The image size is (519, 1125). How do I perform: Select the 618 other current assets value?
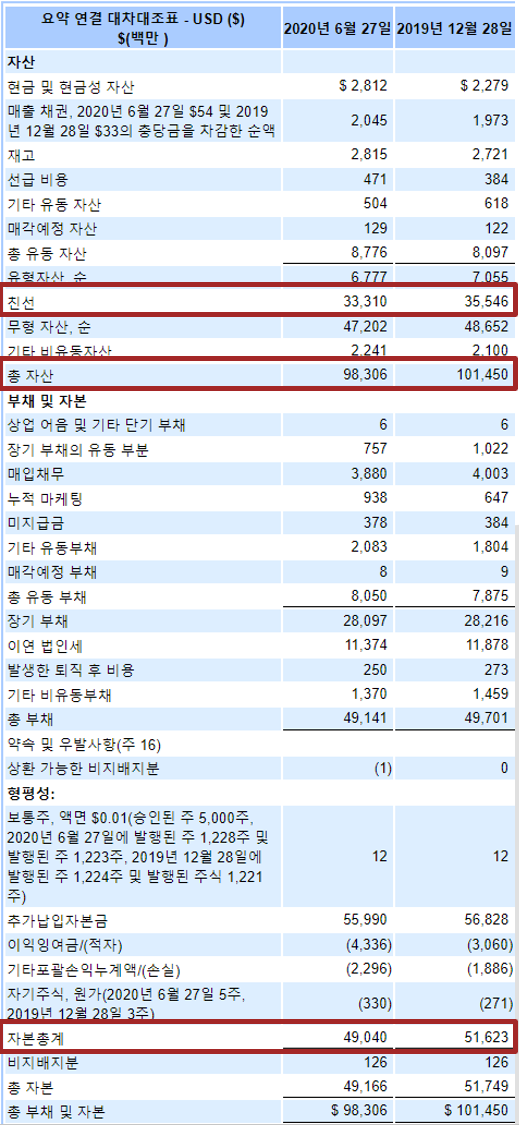tap(497, 203)
